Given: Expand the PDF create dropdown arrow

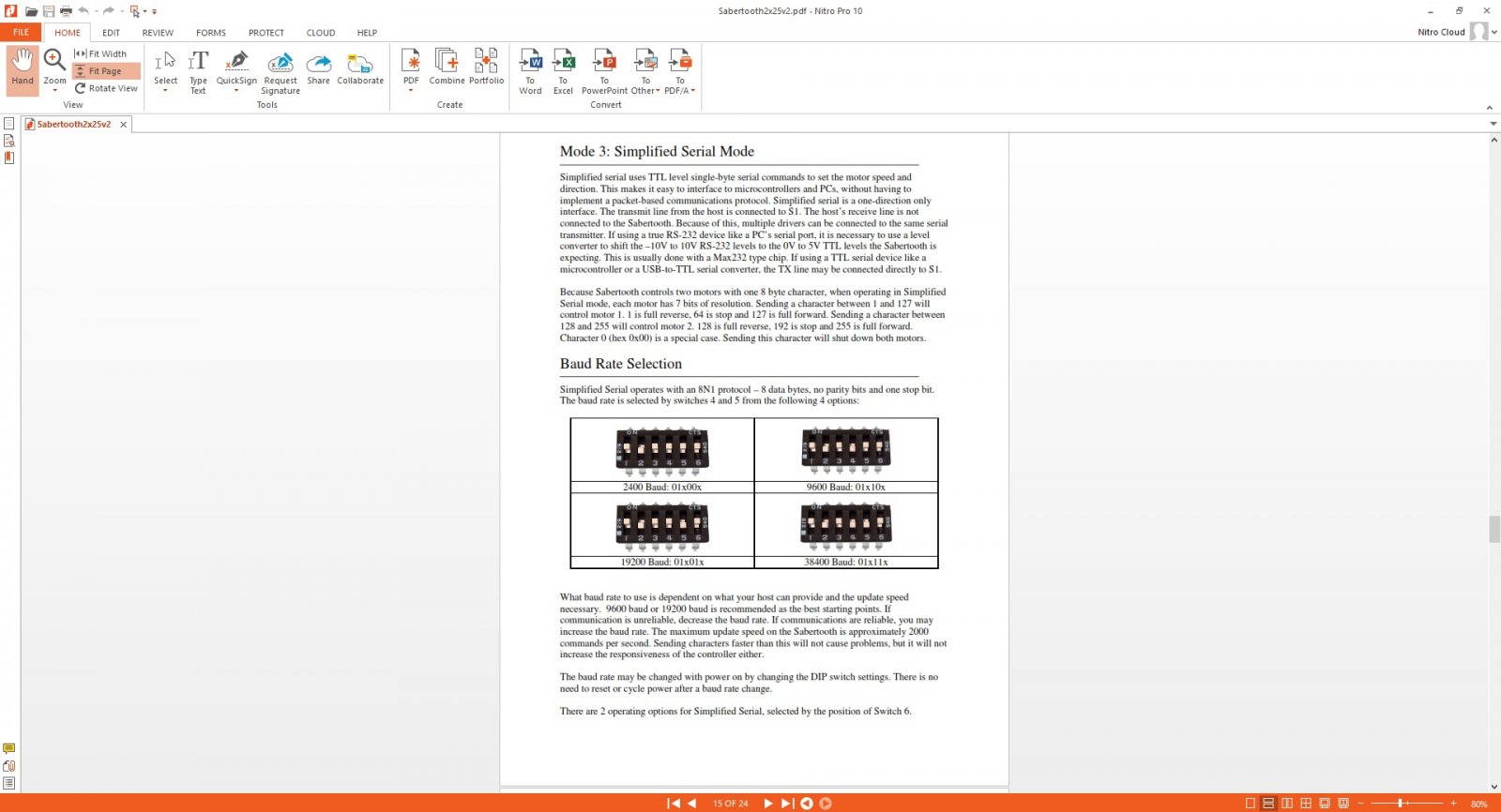Looking at the screenshot, I should tap(411, 91).
